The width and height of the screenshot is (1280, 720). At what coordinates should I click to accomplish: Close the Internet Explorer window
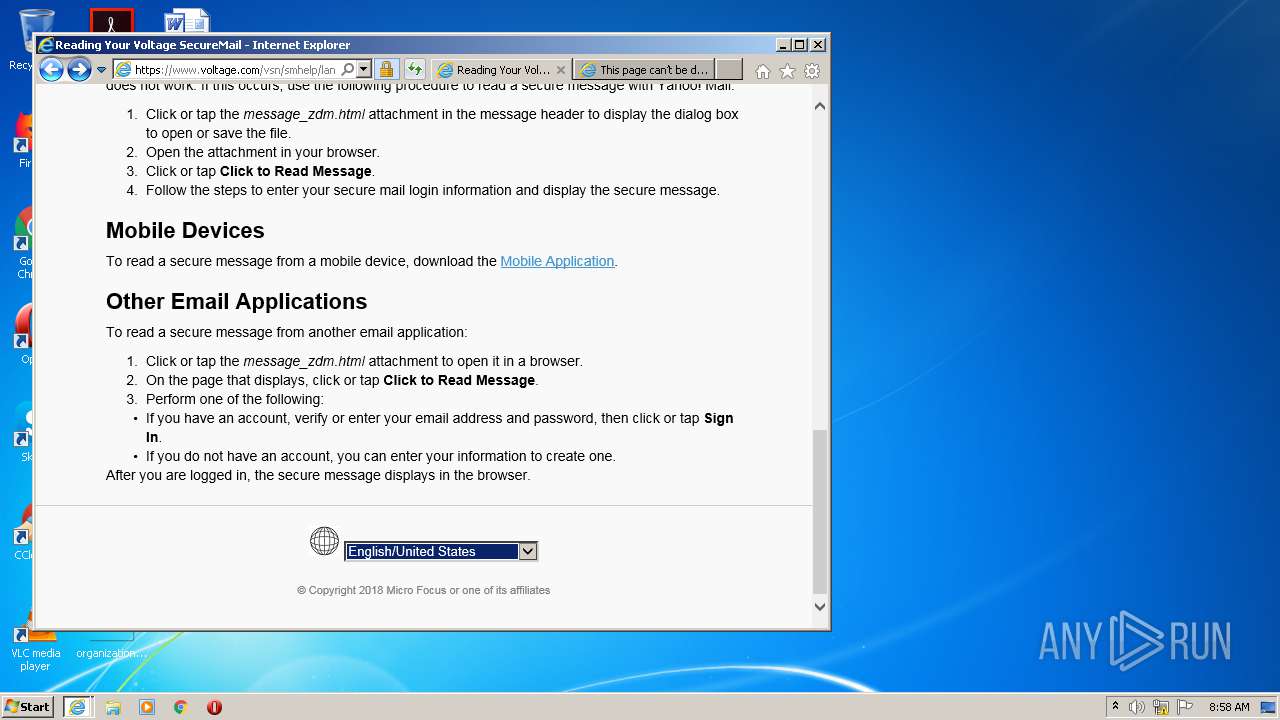coord(818,45)
